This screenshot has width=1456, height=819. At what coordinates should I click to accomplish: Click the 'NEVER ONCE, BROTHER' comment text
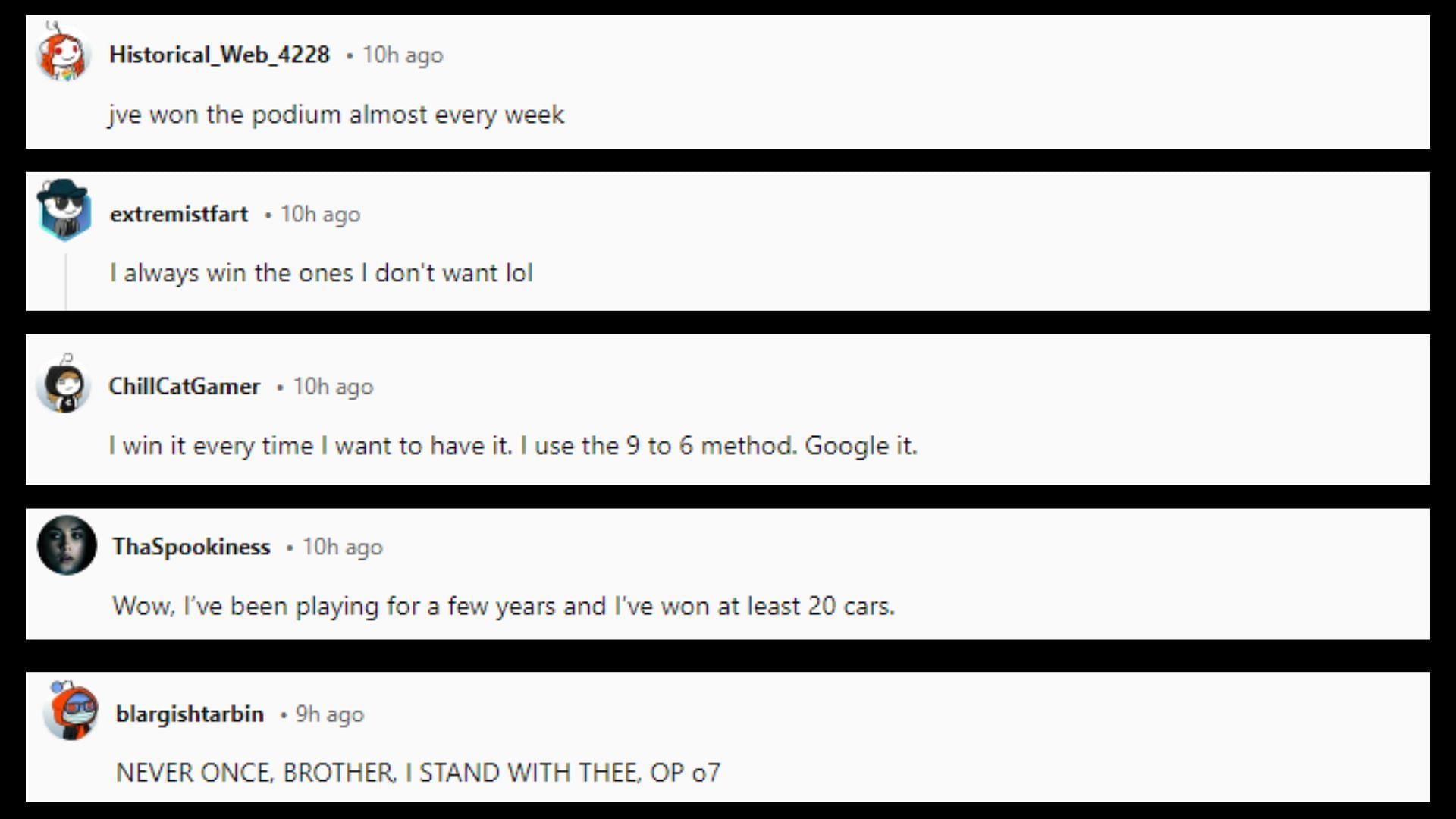click(x=418, y=772)
